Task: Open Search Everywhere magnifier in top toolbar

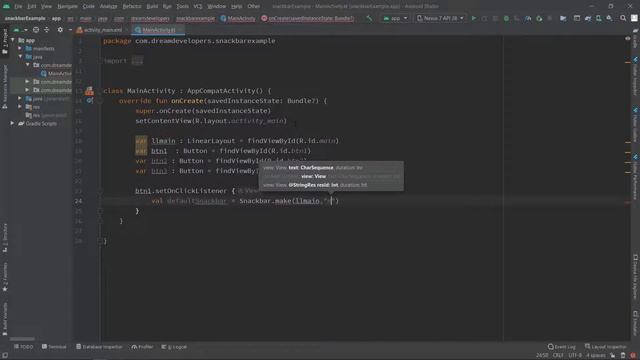Action: (x=623, y=18)
